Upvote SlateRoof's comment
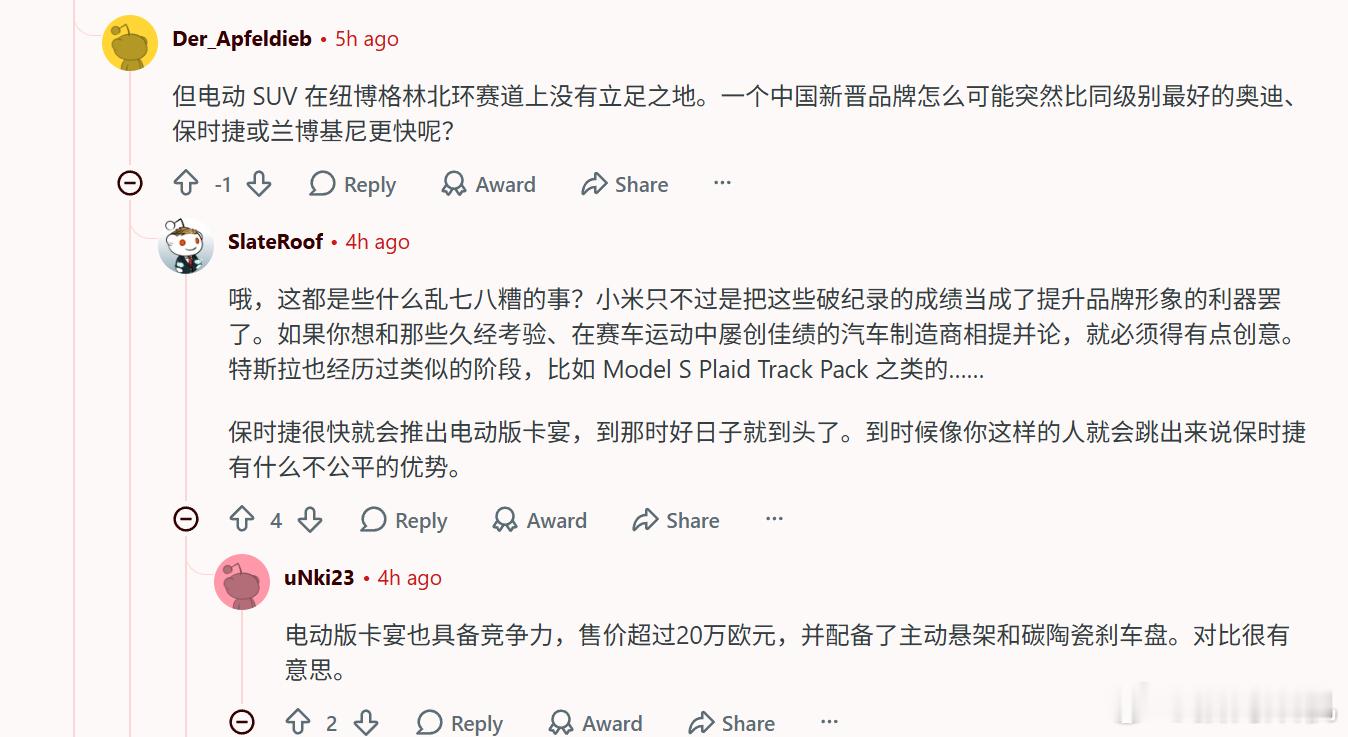The width and height of the screenshot is (1348, 737). point(242,520)
